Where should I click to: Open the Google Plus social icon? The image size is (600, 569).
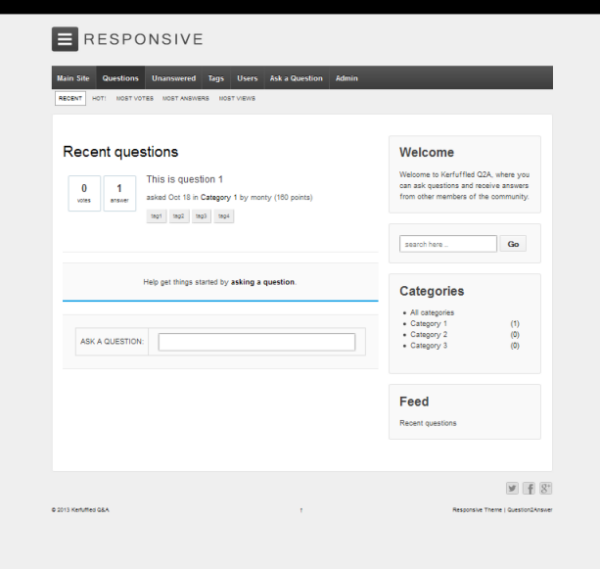(x=546, y=488)
